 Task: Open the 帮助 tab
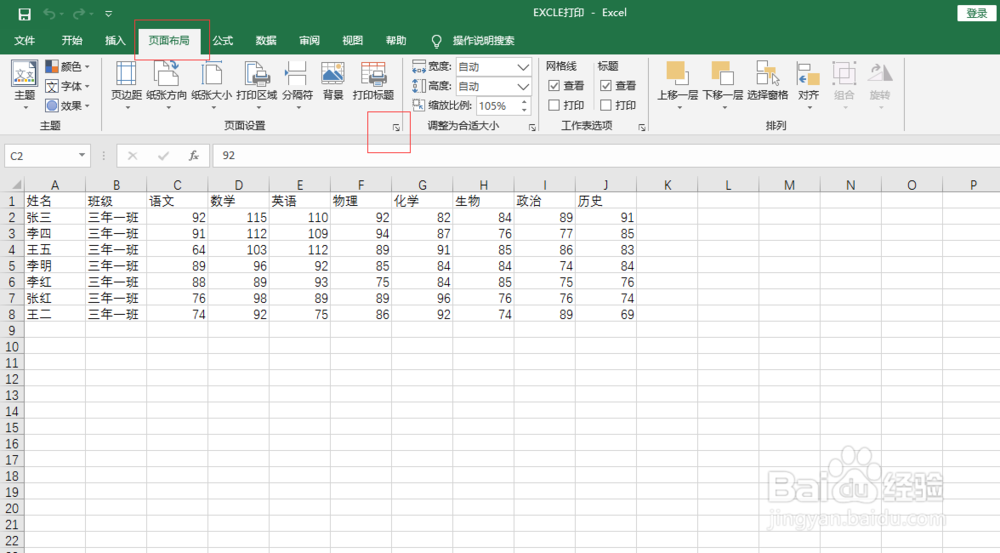coord(396,40)
